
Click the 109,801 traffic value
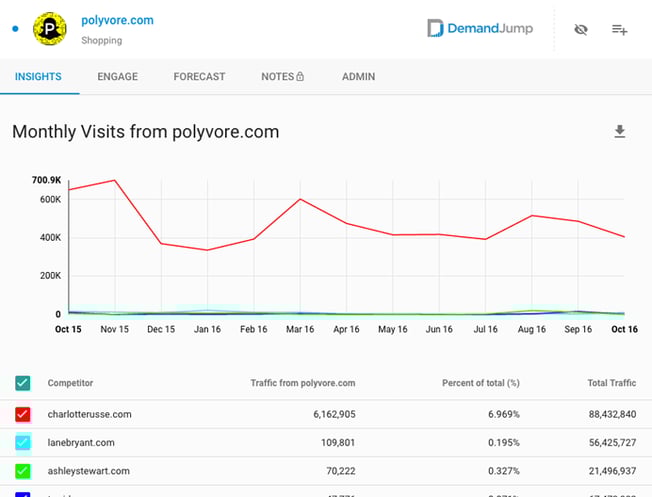[x=338, y=443]
